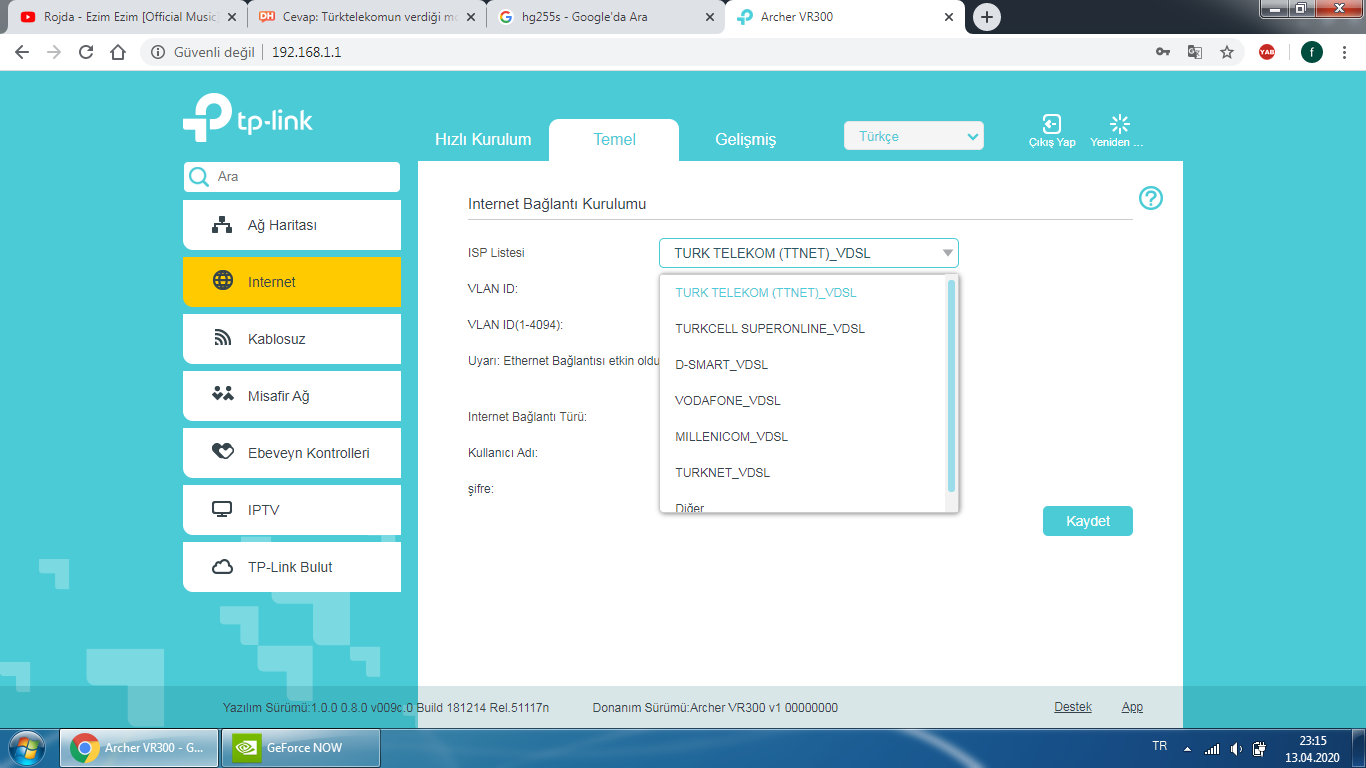Image resolution: width=1366 pixels, height=768 pixels.
Task: Select the Internet sidebar item
Action: click(x=292, y=282)
